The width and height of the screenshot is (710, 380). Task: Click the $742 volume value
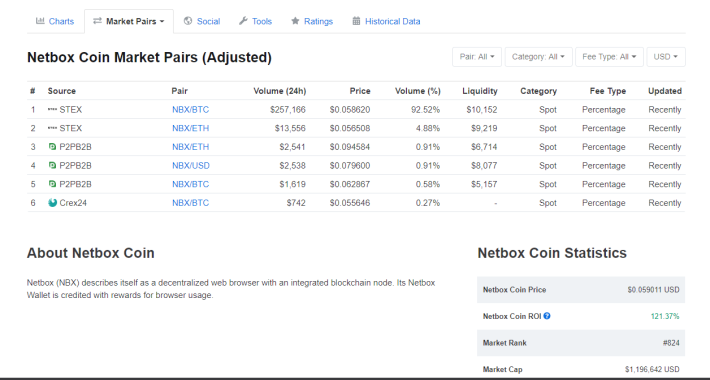coord(296,202)
